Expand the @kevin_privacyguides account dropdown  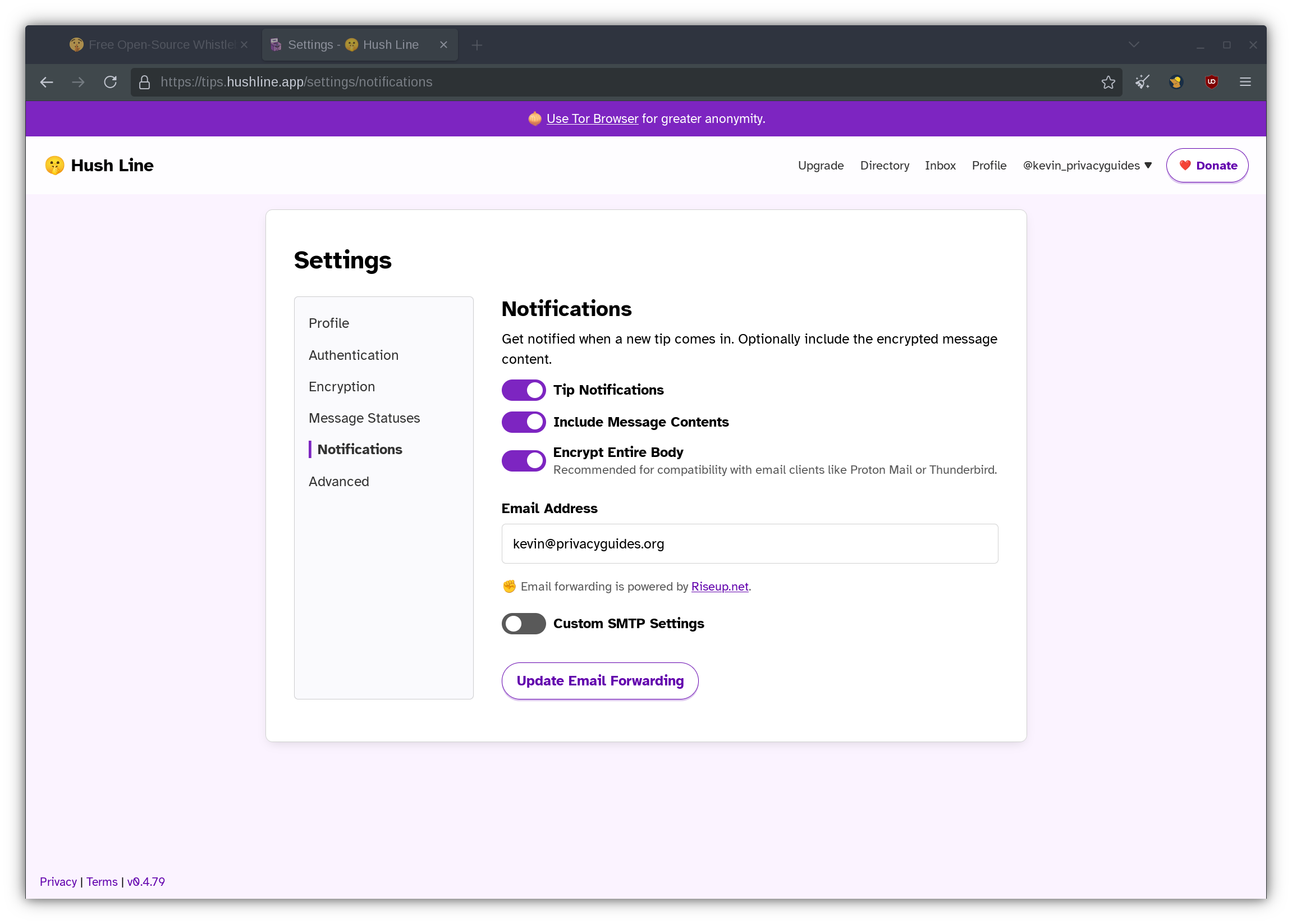1087,166
